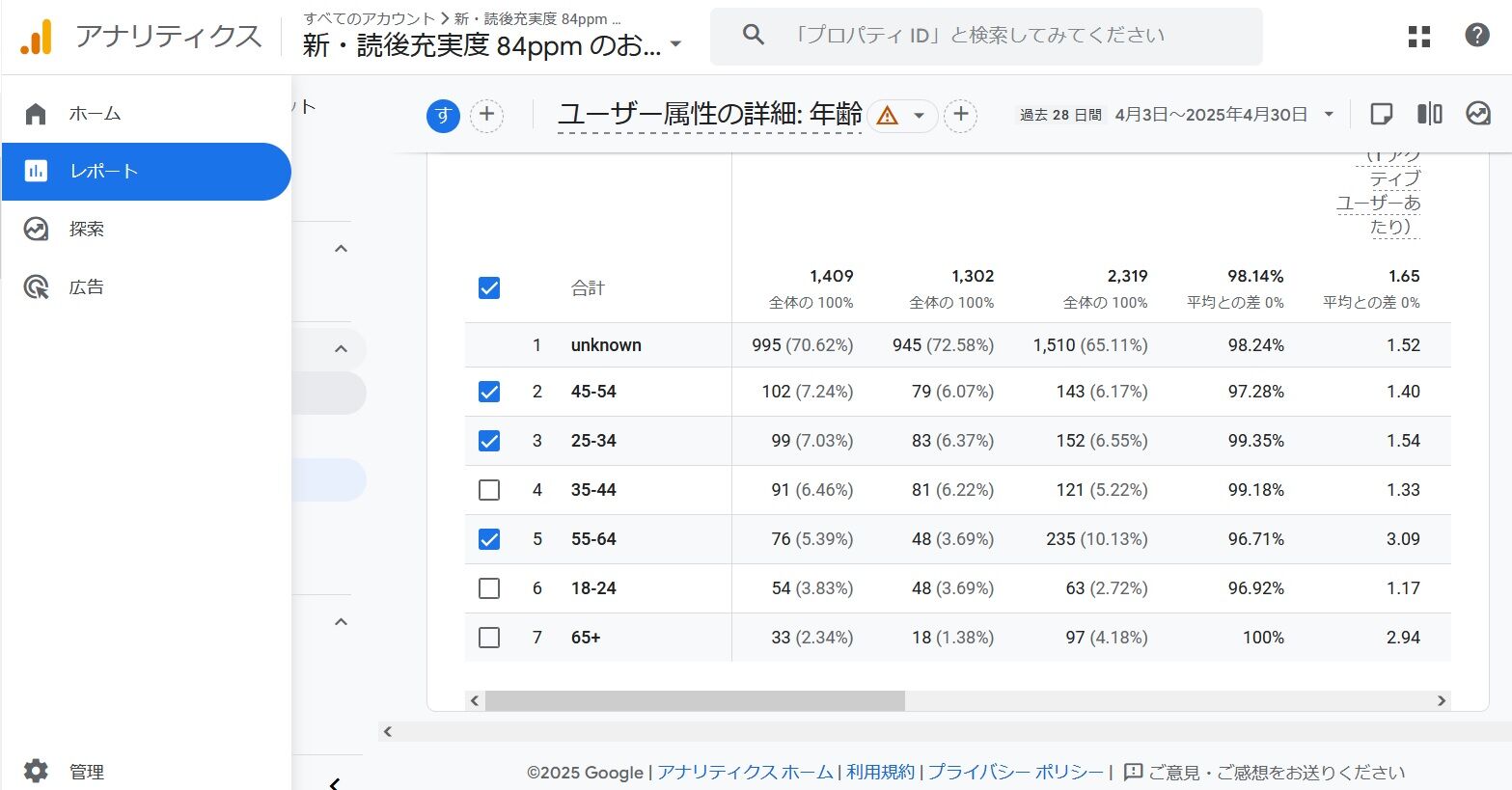The image size is (1512, 790).
Task: Click the feedback speech bubble icon
Action: point(1134,772)
